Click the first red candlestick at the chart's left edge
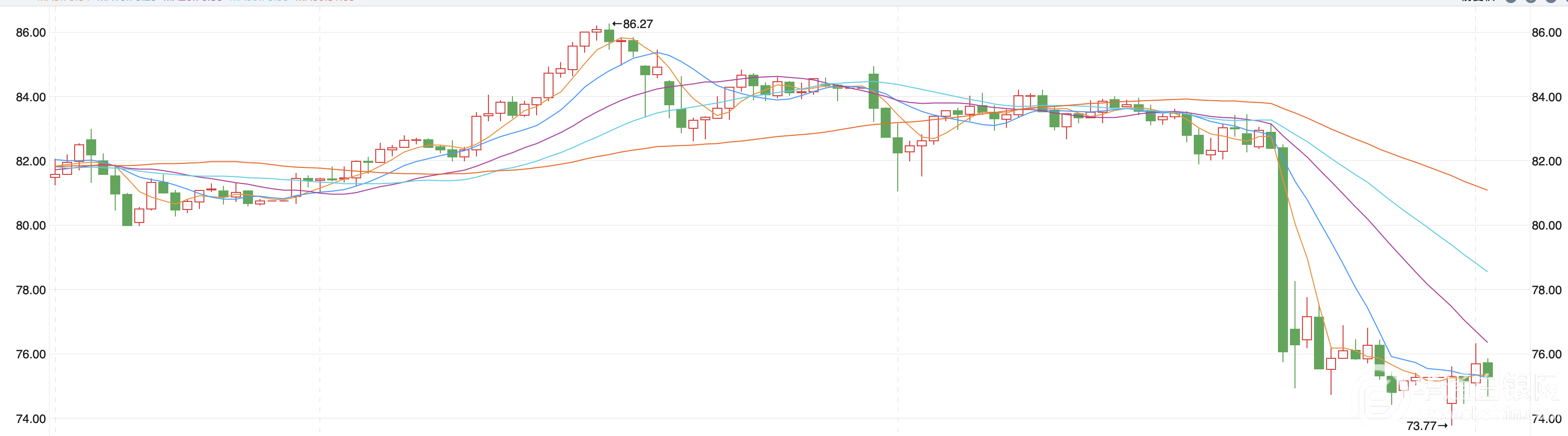The height and width of the screenshot is (436, 1568). [55, 176]
